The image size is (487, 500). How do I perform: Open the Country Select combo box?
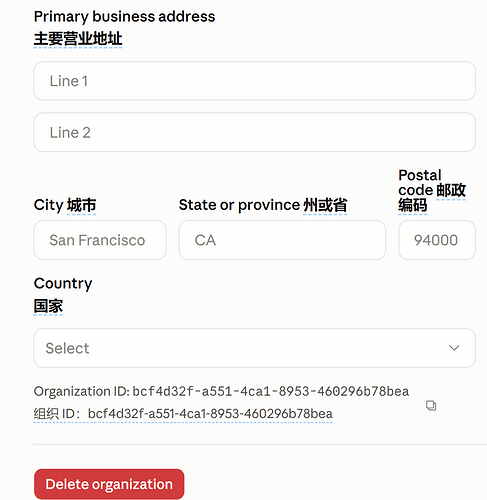pyautogui.click(x=254, y=348)
